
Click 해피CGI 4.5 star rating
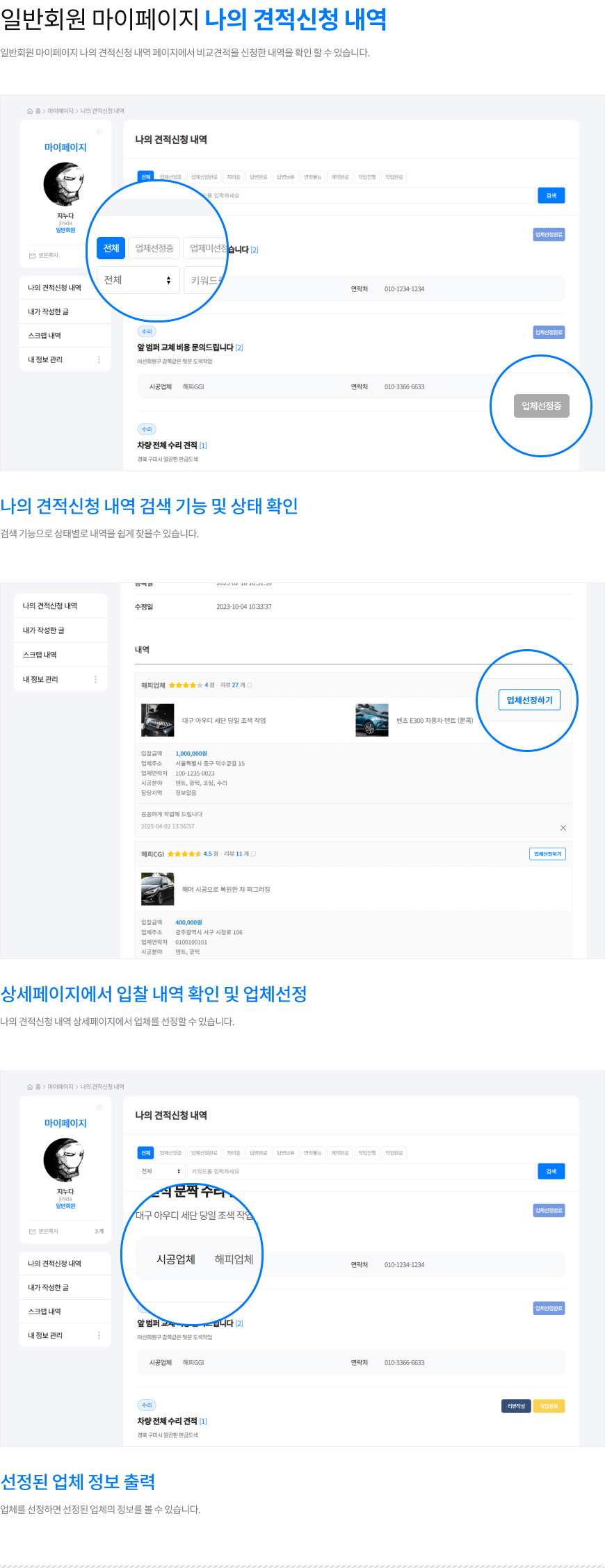point(185,854)
